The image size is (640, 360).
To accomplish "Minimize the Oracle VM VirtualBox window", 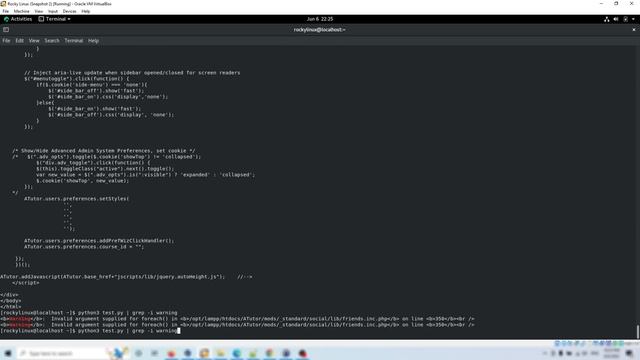I will pyautogui.click(x=601, y=4).
